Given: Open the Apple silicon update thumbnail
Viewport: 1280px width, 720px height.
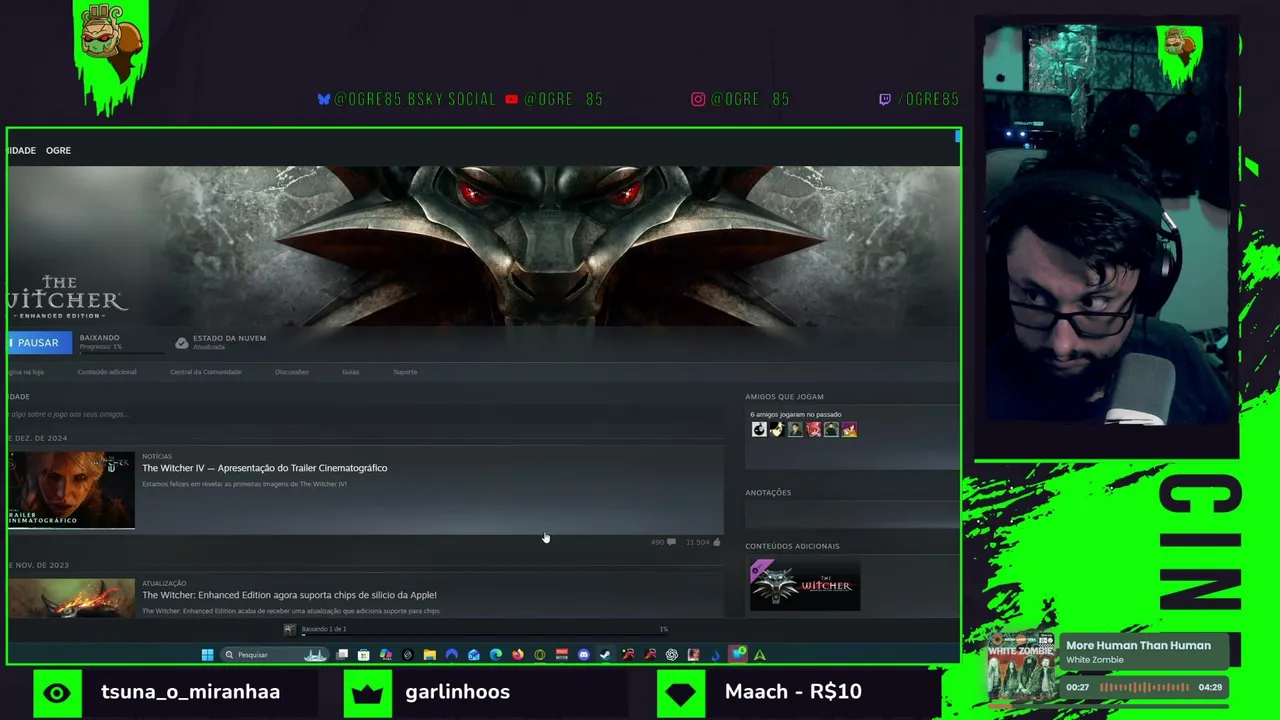Looking at the screenshot, I should tap(71, 598).
